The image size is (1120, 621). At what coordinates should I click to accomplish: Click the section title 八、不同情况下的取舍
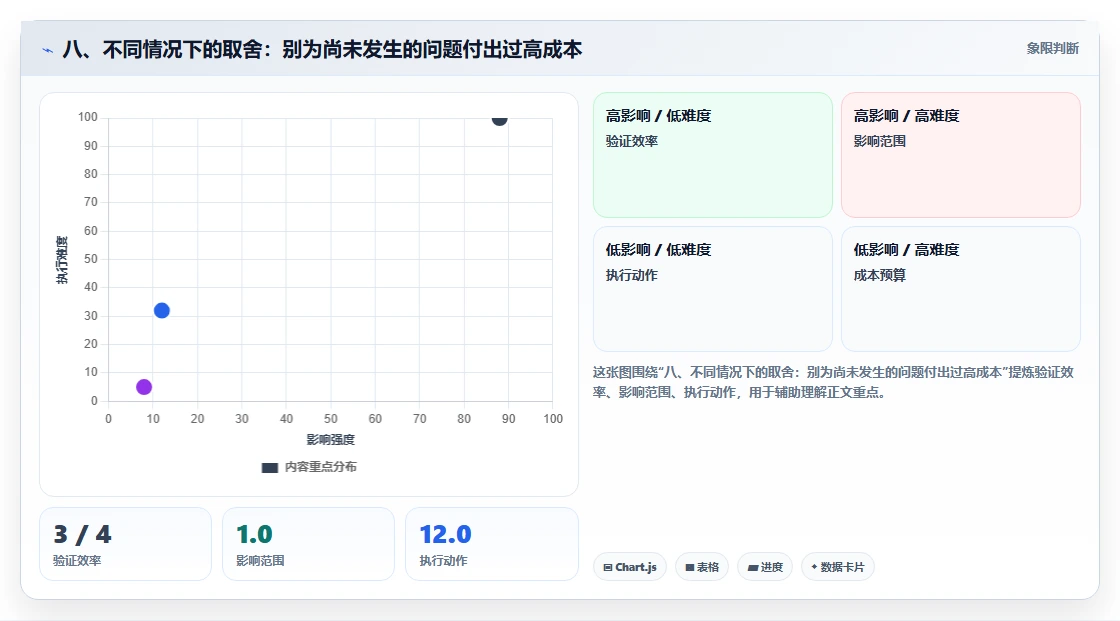(x=322, y=49)
